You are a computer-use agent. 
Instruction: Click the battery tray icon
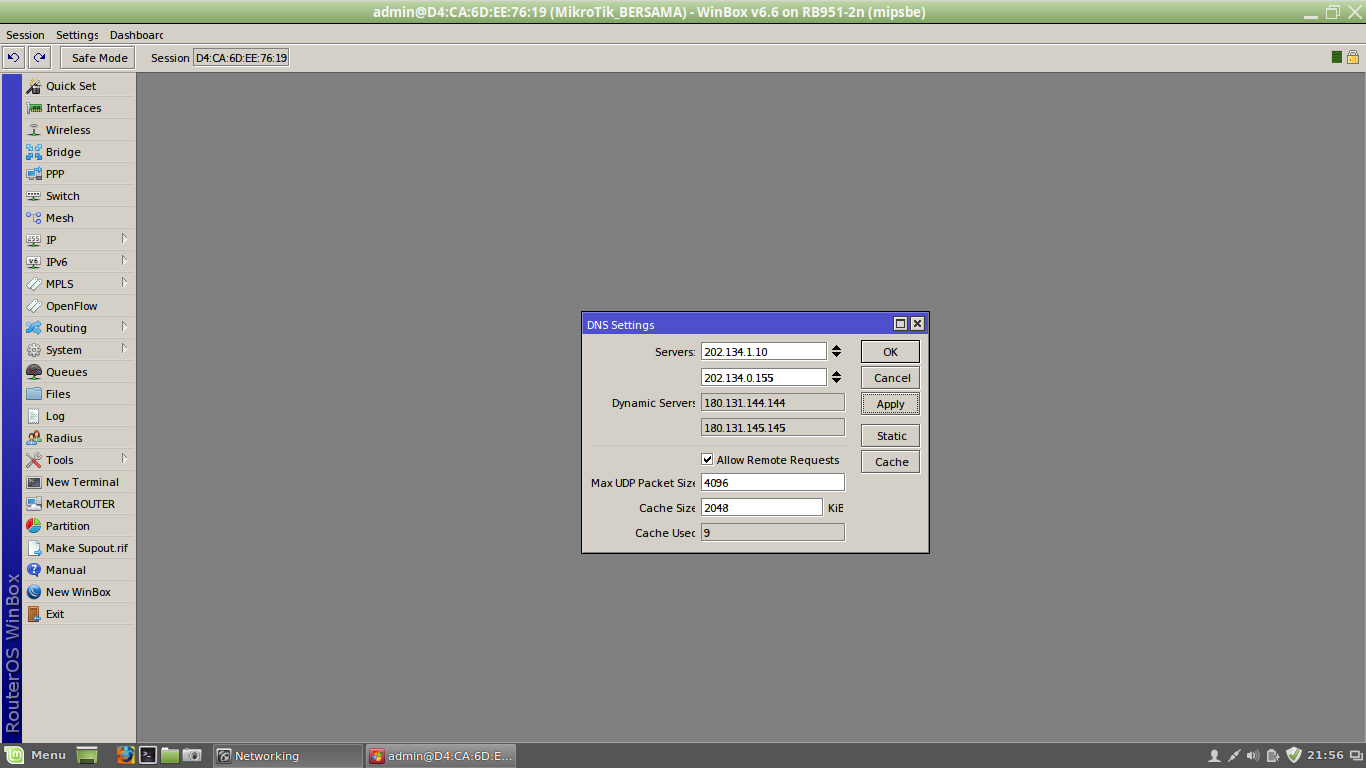coord(1273,755)
